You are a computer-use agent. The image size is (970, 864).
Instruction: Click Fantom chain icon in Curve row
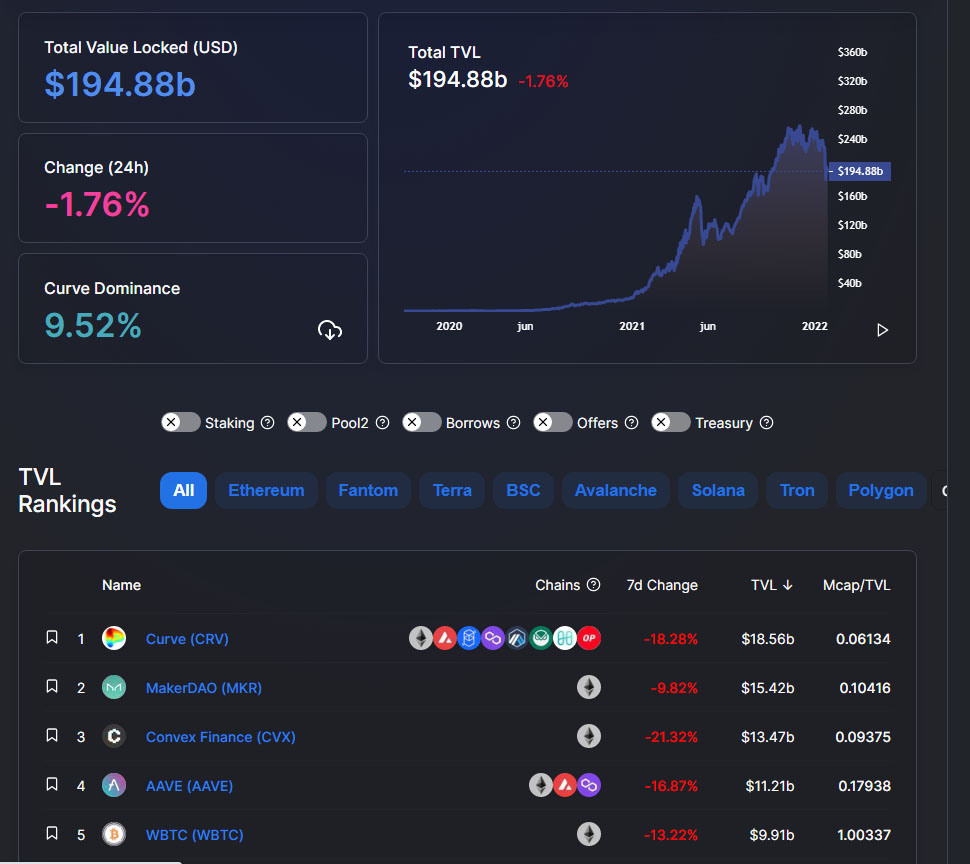coord(469,638)
